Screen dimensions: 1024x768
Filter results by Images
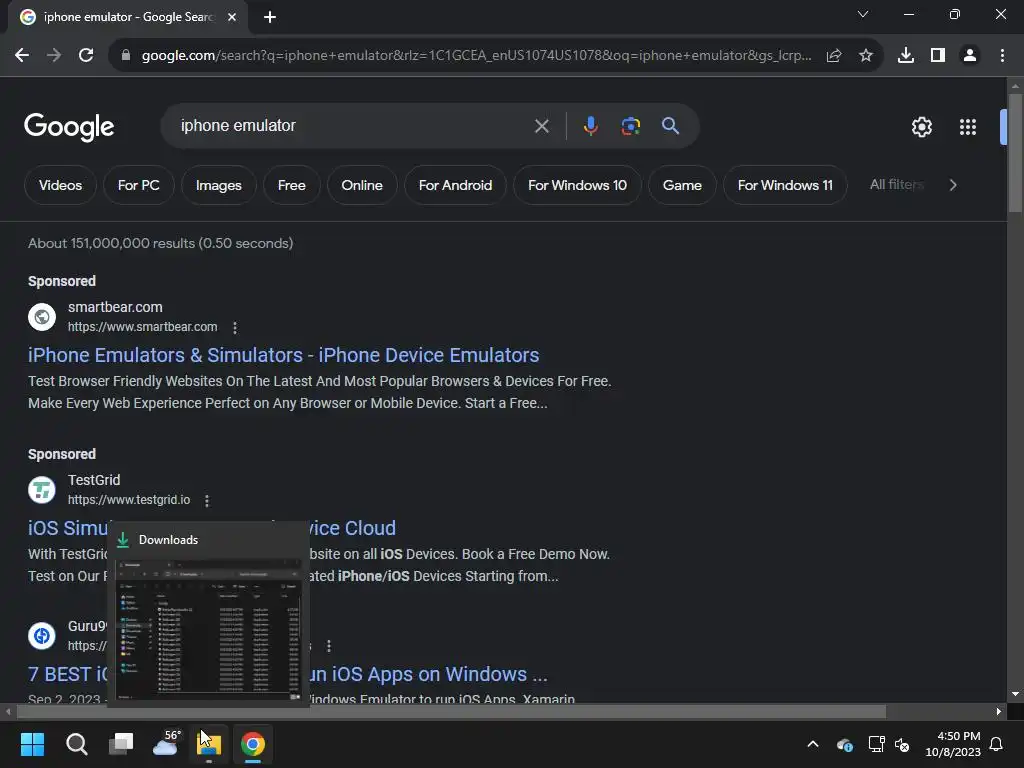[x=219, y=185]
